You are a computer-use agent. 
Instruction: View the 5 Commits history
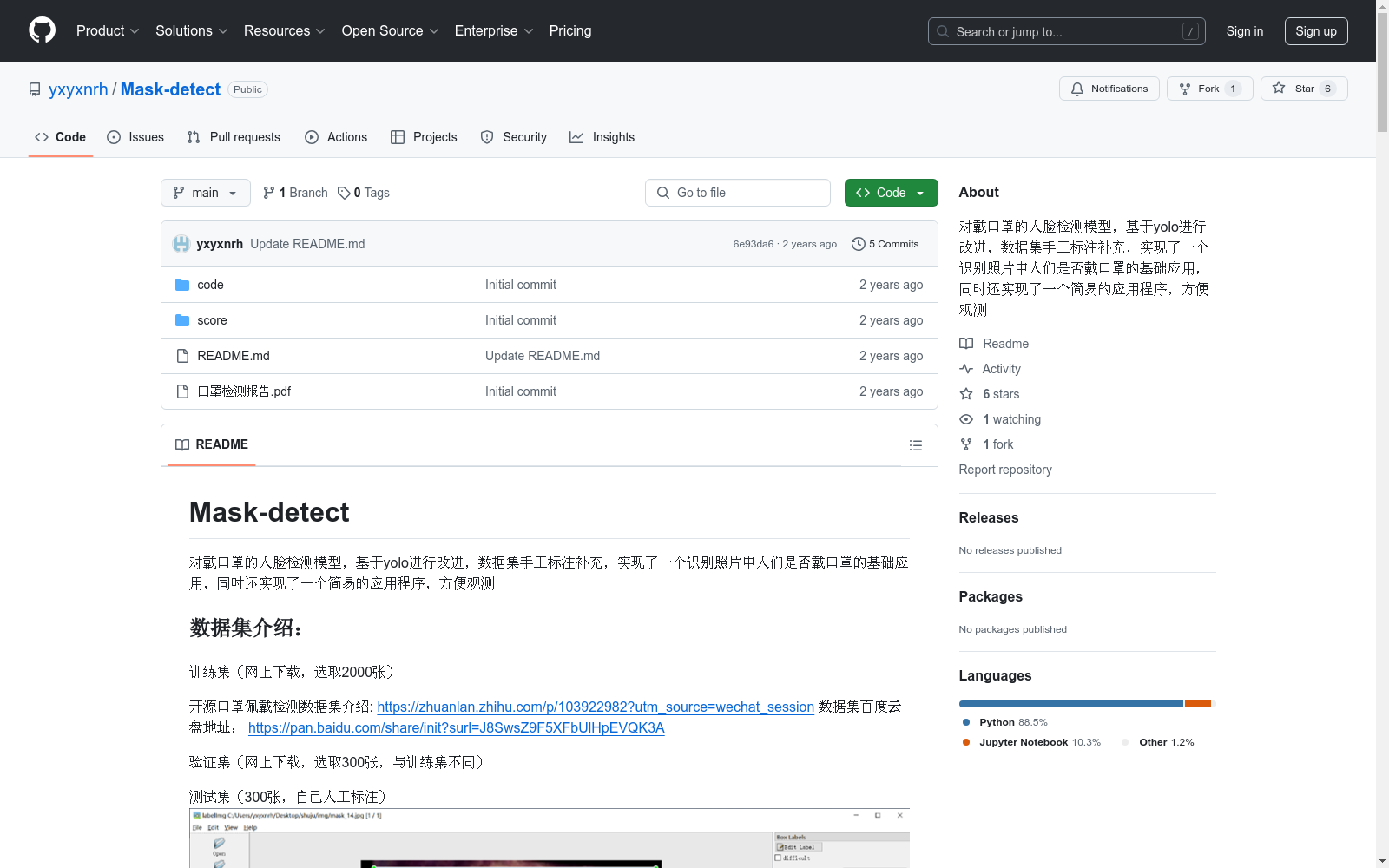[x=885, y=244]
